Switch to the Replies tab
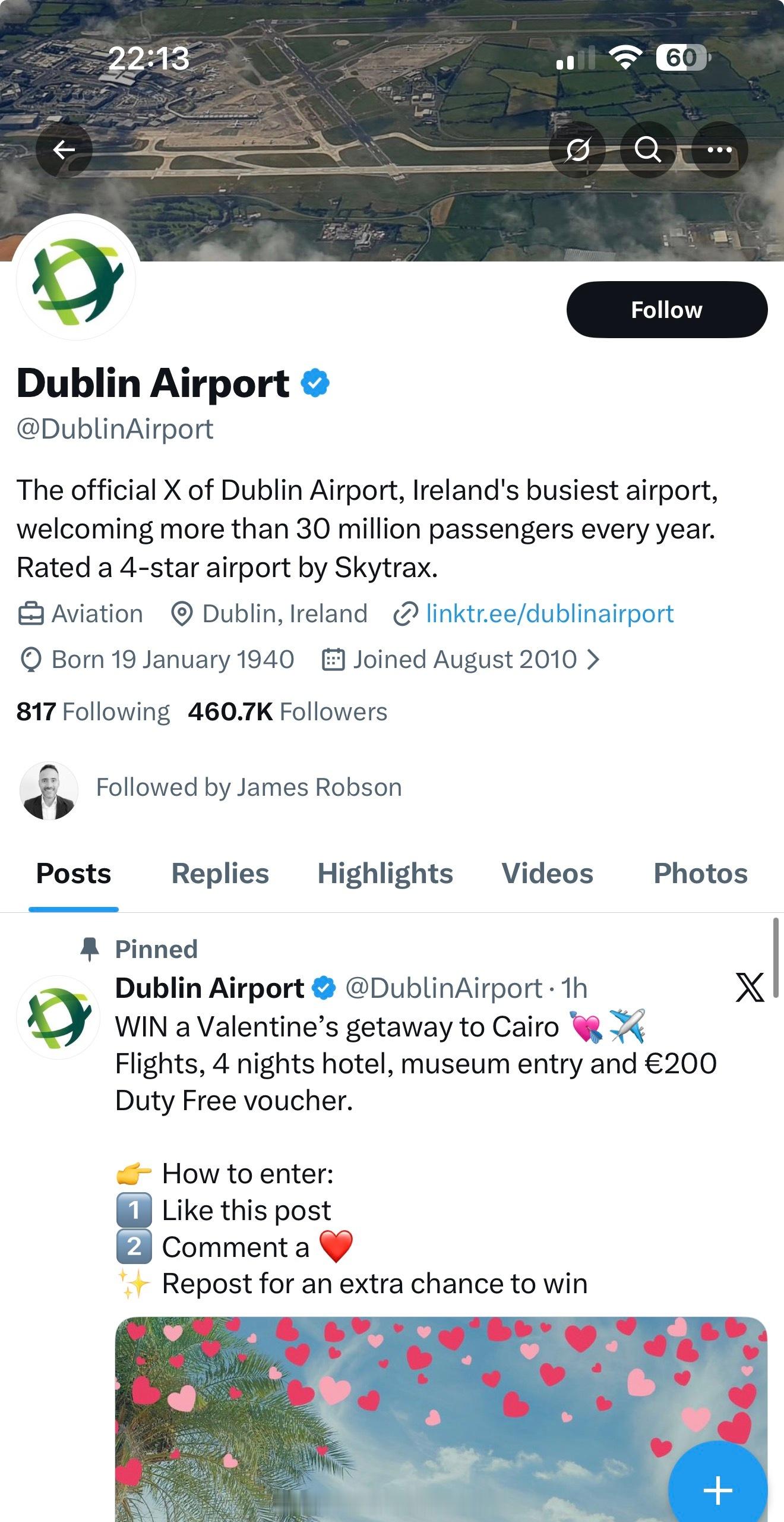The height and width of the screenshot is (1522, 784). pos(220,874)
